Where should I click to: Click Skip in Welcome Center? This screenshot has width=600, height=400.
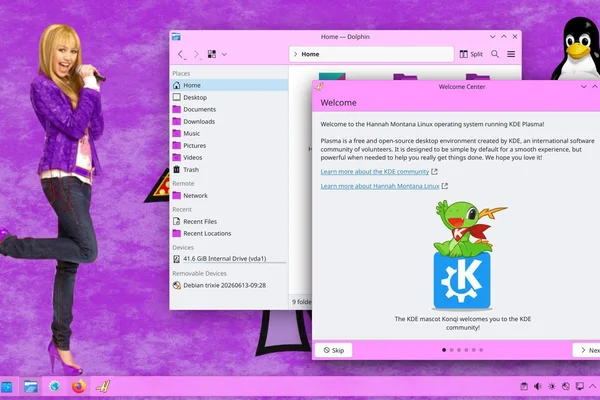(334, 350)
